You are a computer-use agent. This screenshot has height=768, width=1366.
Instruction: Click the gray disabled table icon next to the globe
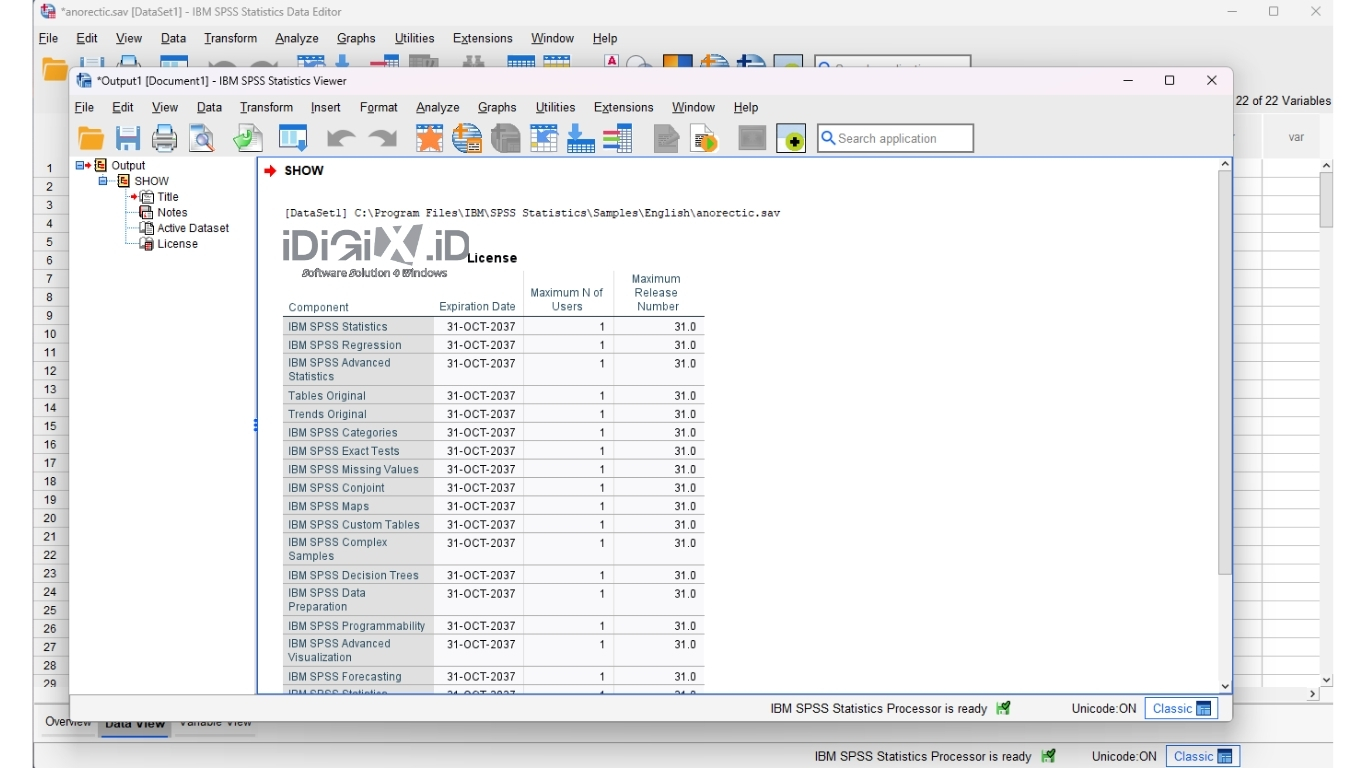point(506,139)
